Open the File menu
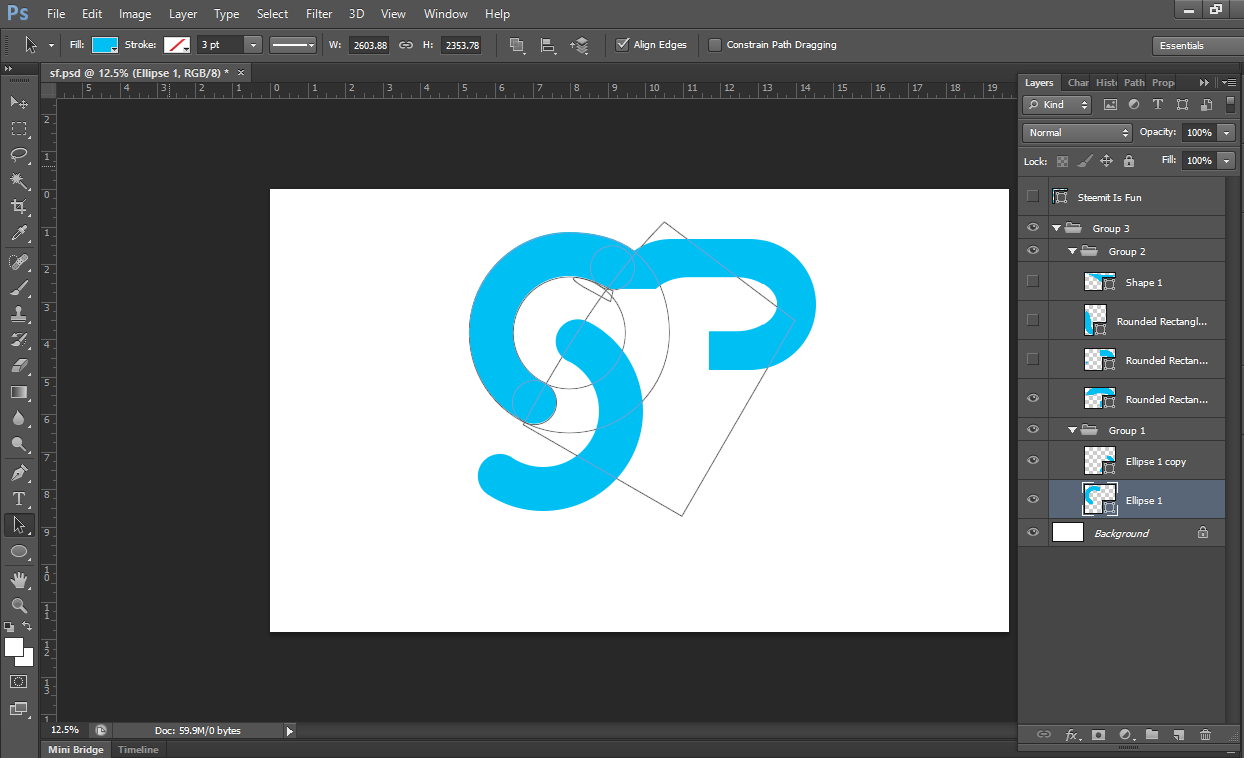 click(x=56, y=14)
